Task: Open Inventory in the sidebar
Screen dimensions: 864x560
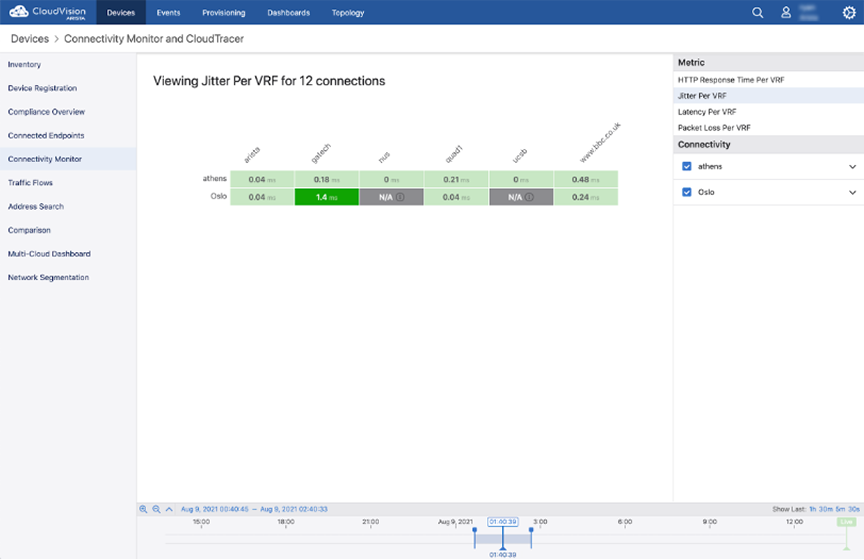Action: [x=68, y=64]
